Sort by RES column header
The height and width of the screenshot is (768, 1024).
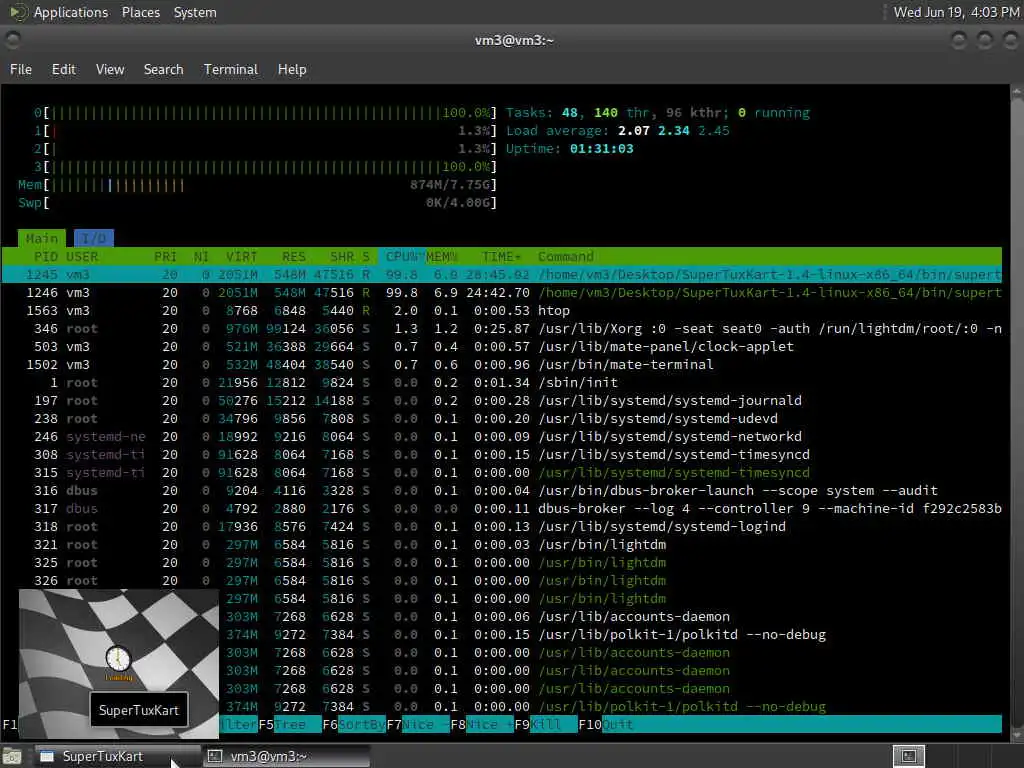click(293, 257)
